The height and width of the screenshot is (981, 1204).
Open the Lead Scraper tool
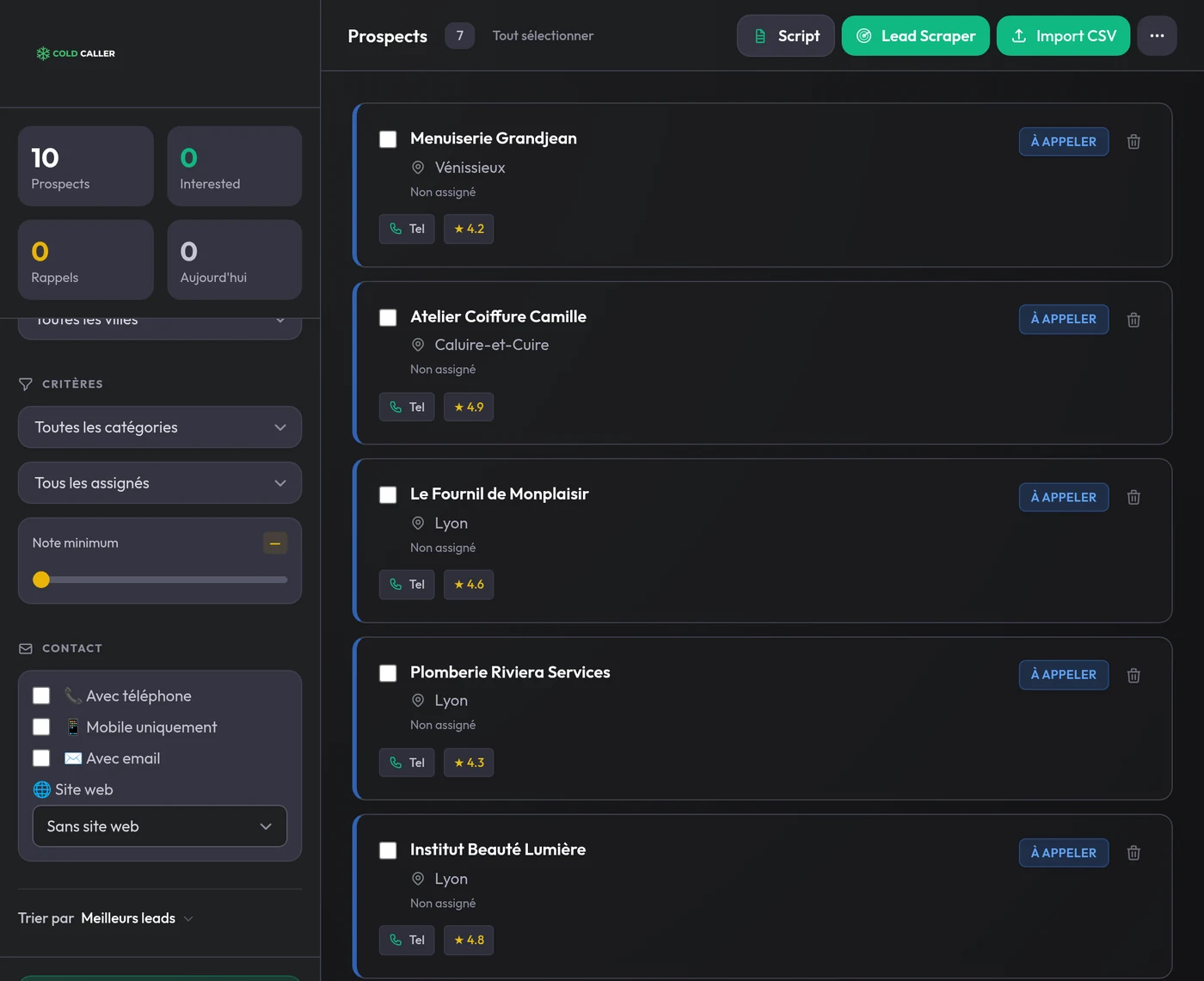[916, 35]
